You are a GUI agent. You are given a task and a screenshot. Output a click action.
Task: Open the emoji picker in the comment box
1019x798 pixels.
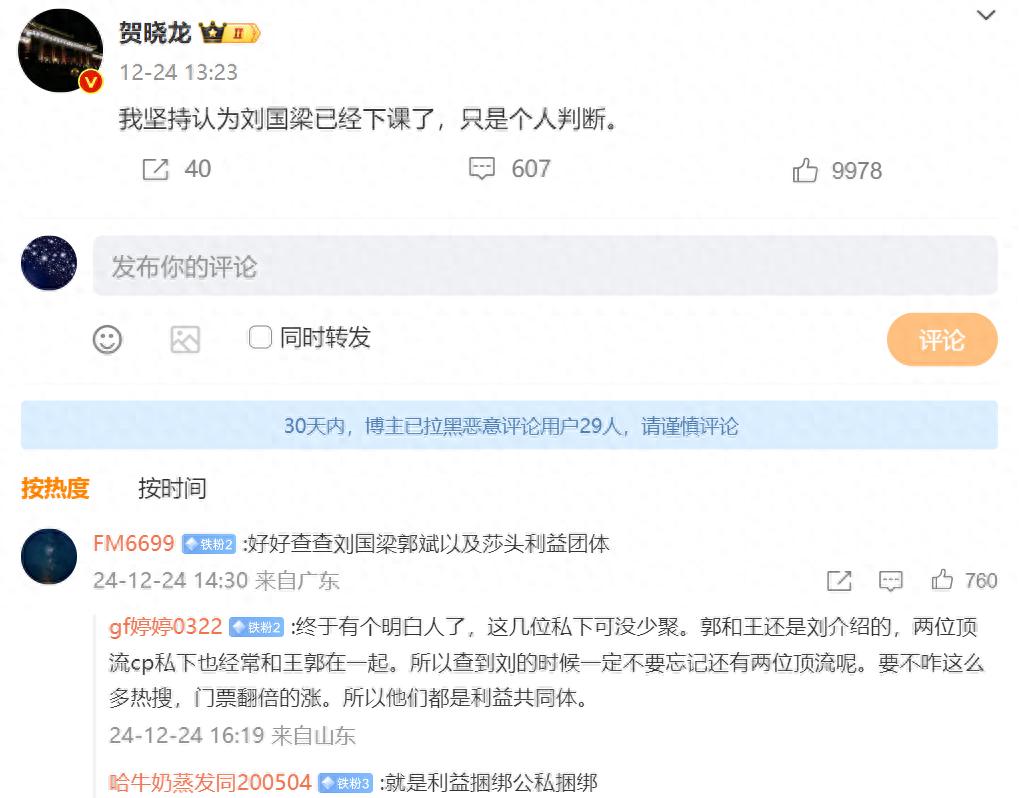(x=107, y=339)
